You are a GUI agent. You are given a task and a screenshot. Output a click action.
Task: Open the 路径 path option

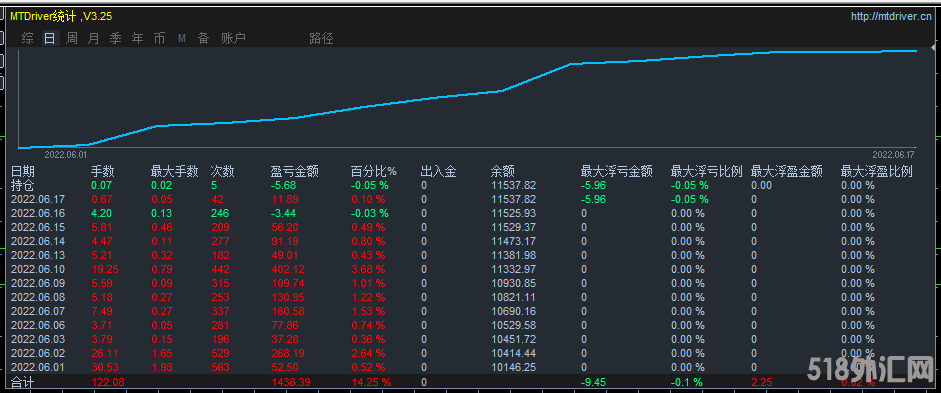(322, 38)
